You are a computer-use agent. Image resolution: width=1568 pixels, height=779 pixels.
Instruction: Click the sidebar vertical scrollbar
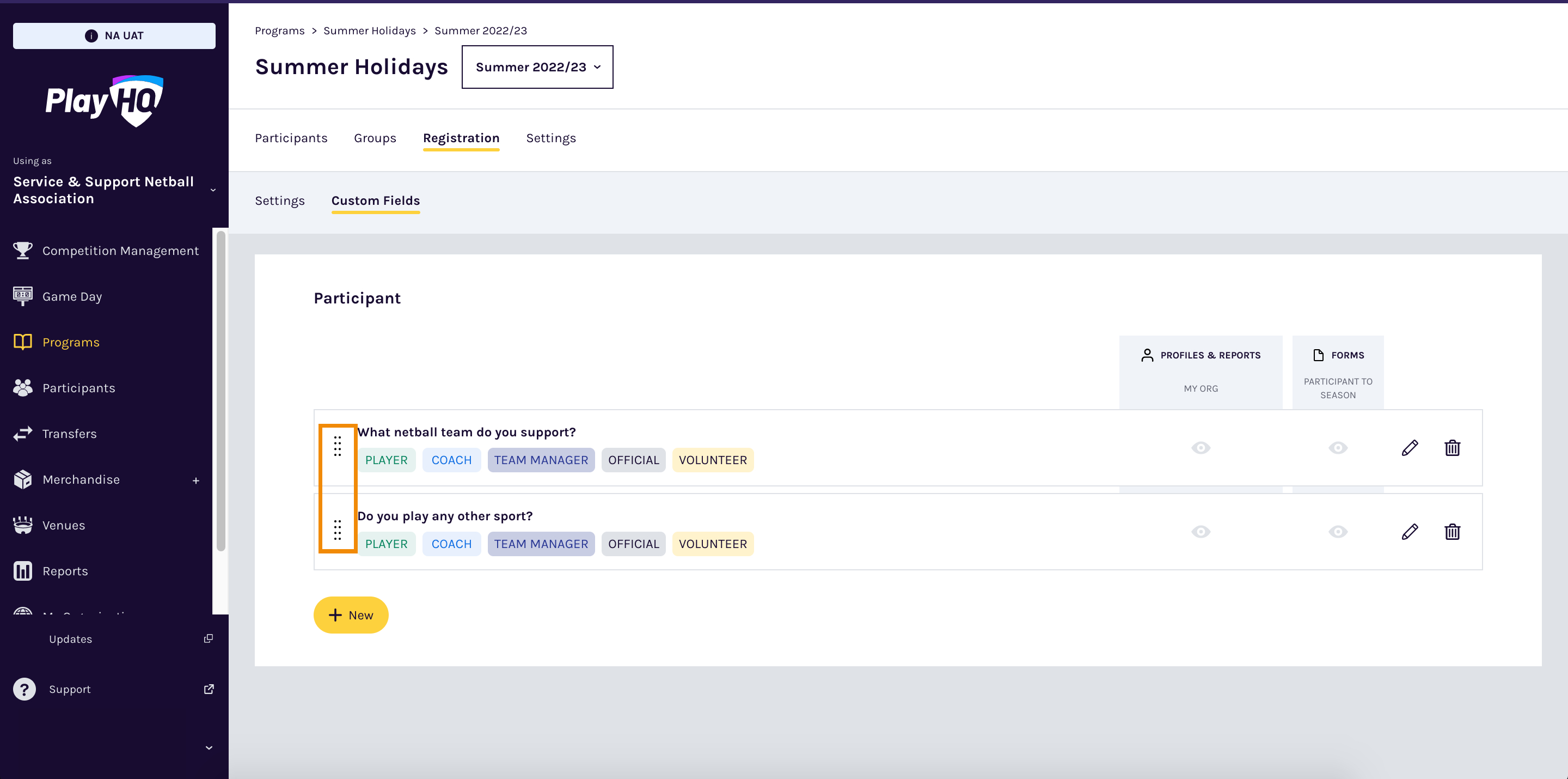221,390
